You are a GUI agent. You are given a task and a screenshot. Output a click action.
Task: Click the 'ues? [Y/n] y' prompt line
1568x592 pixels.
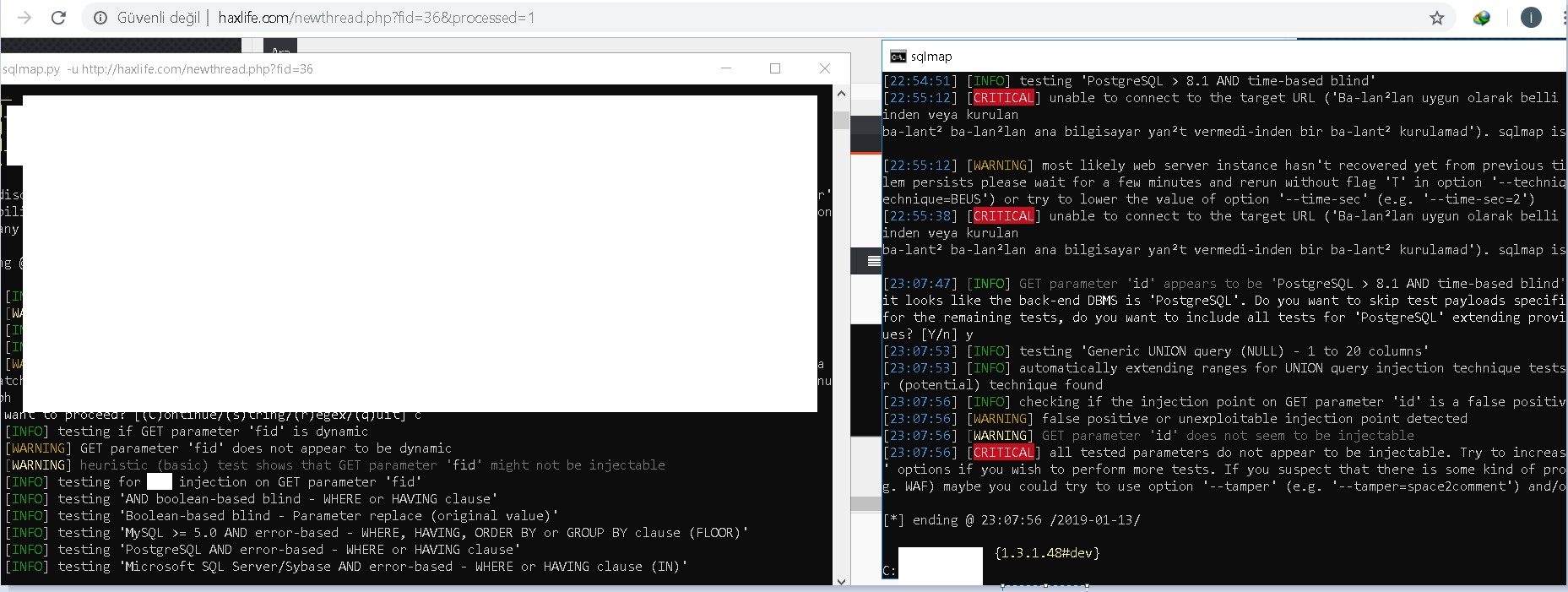928,334
